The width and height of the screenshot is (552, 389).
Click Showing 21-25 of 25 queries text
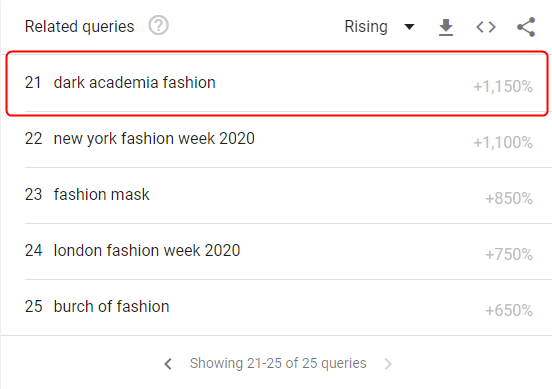(x=278, y=363)
